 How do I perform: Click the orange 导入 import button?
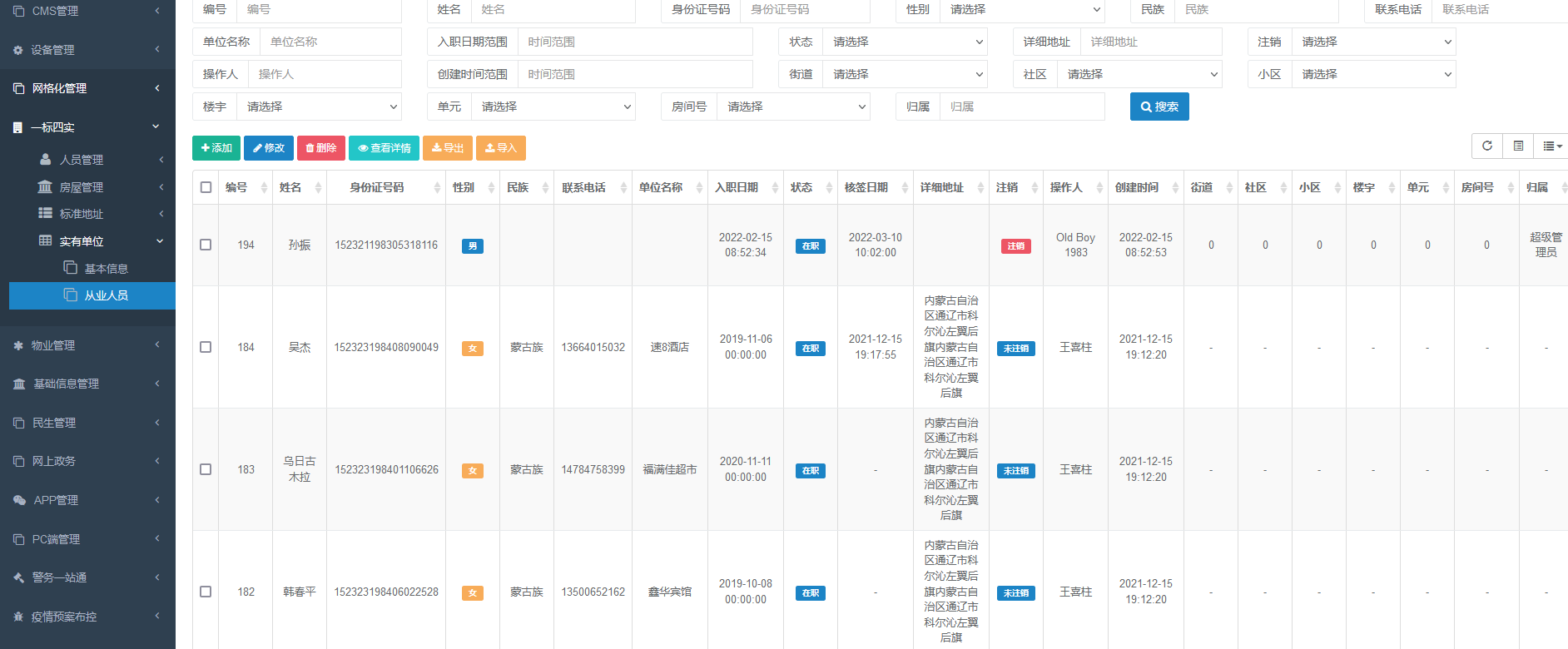[500, 148]
